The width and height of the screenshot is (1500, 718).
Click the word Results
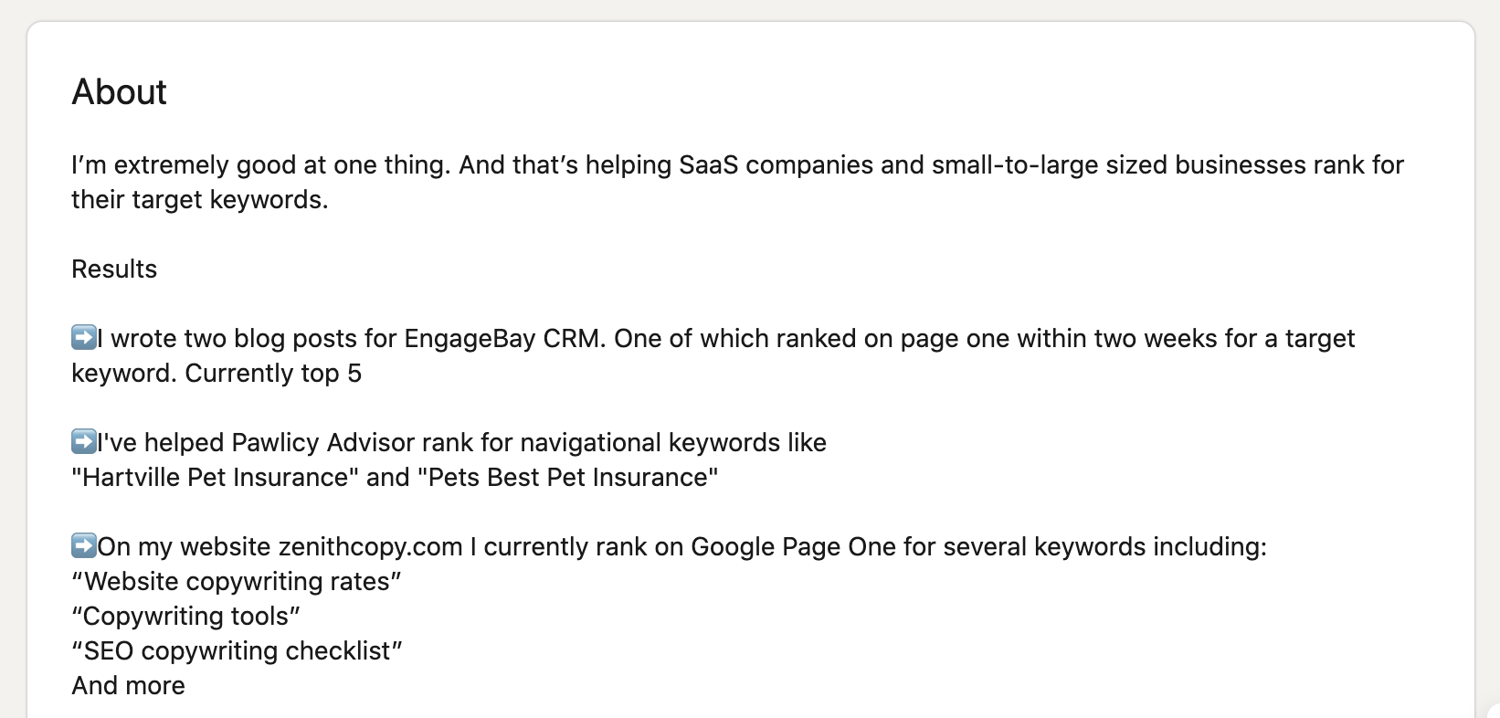114,269
